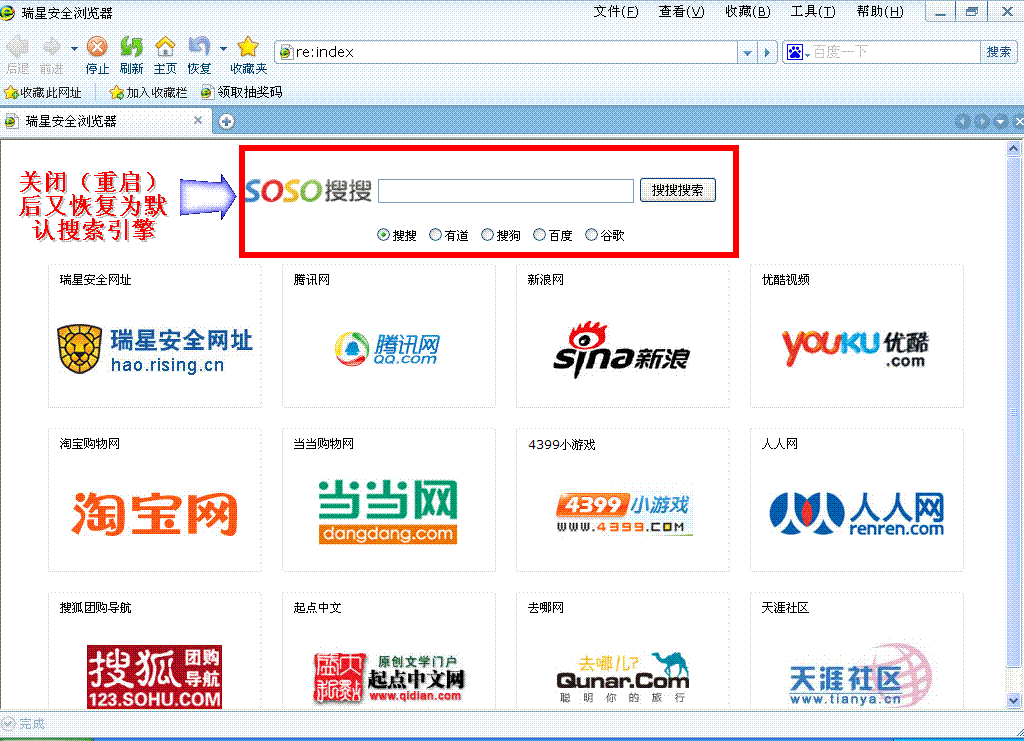This screenshot has width=1024, height=741.
Task: Click the scrollbar up arrow
Action: (1013, 149)
